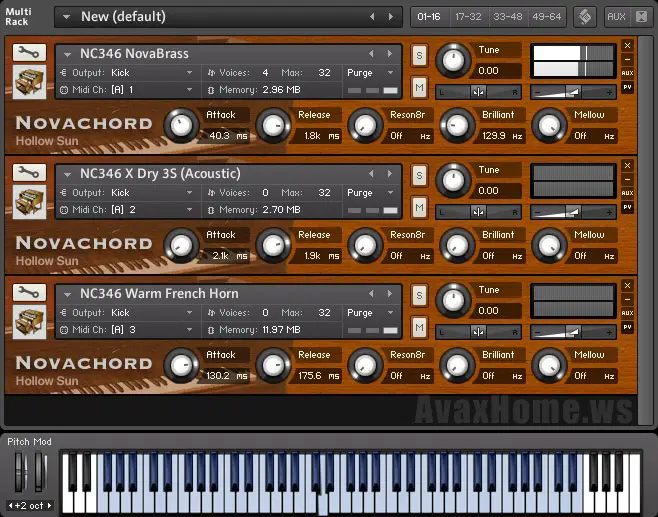658x517 pixels.
Task: Click the NovaBrass Tune value 0.00
Action: pos(488,70)
